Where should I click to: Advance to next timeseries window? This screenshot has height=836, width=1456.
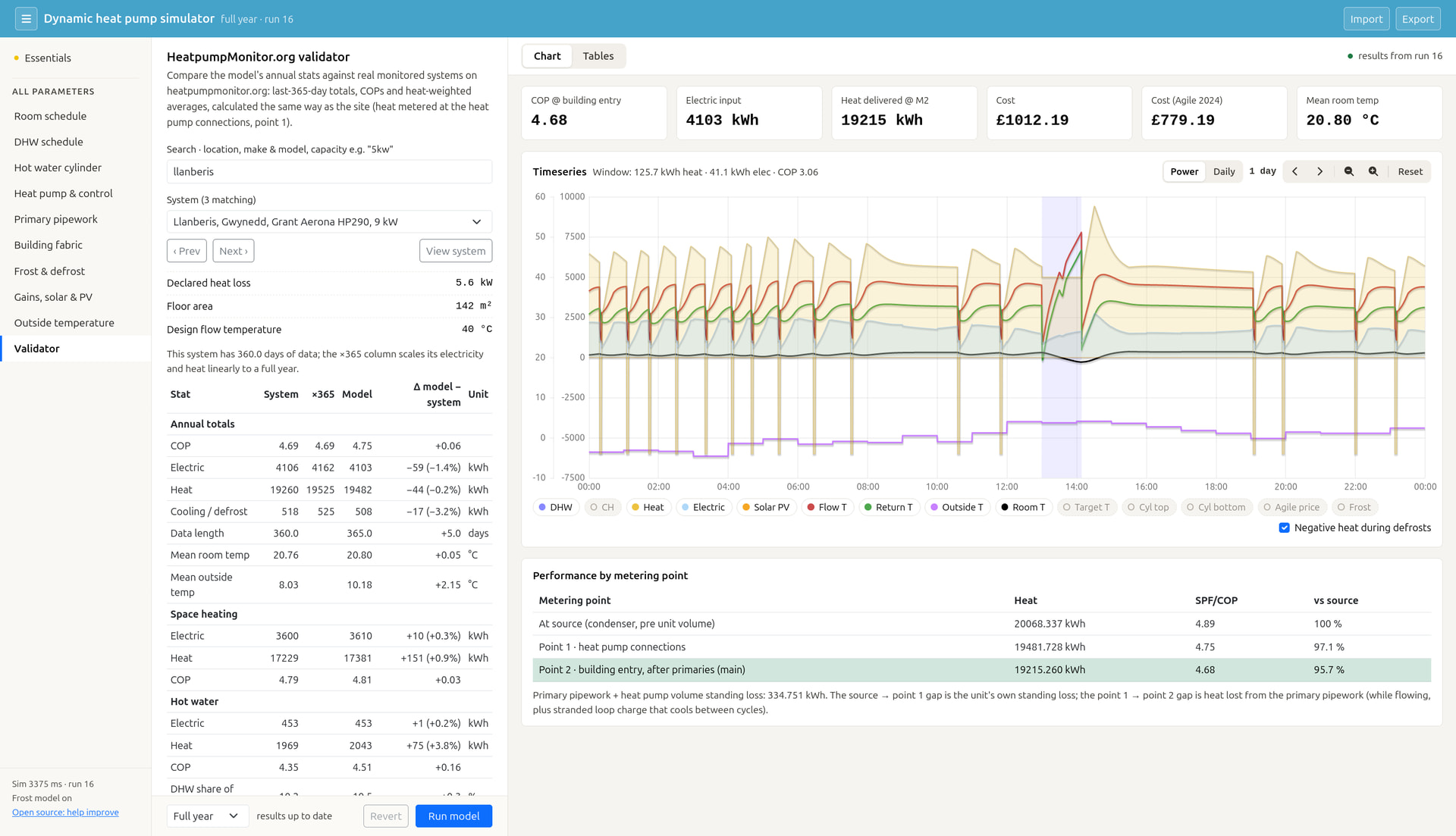pos(1320,172)
